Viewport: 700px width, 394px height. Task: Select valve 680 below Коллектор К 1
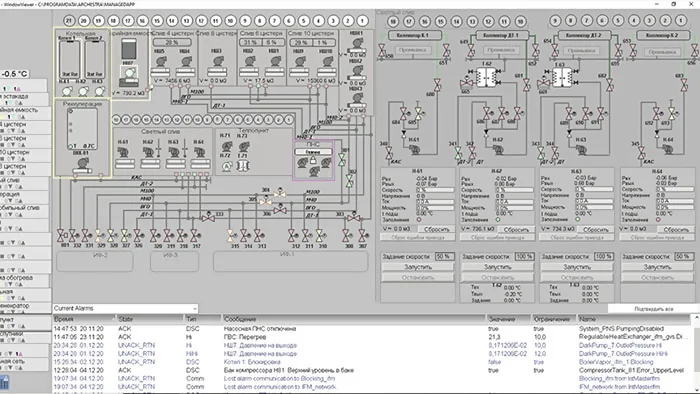click(438, 85)
